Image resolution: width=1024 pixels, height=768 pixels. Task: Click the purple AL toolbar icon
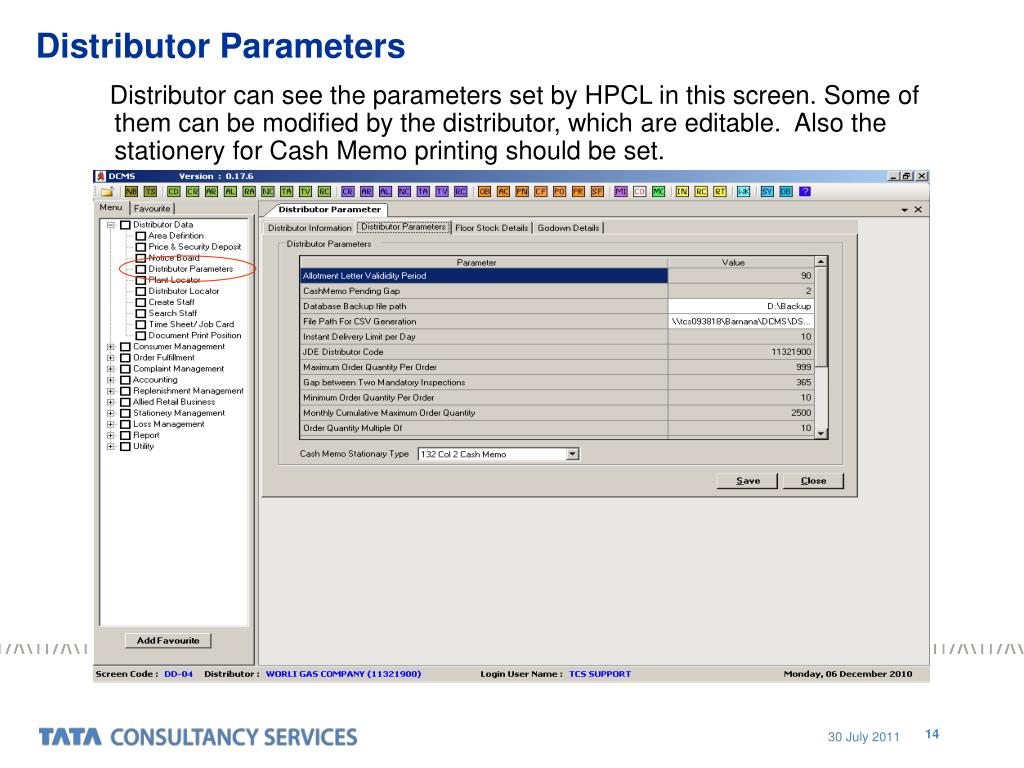coord(386,191)
